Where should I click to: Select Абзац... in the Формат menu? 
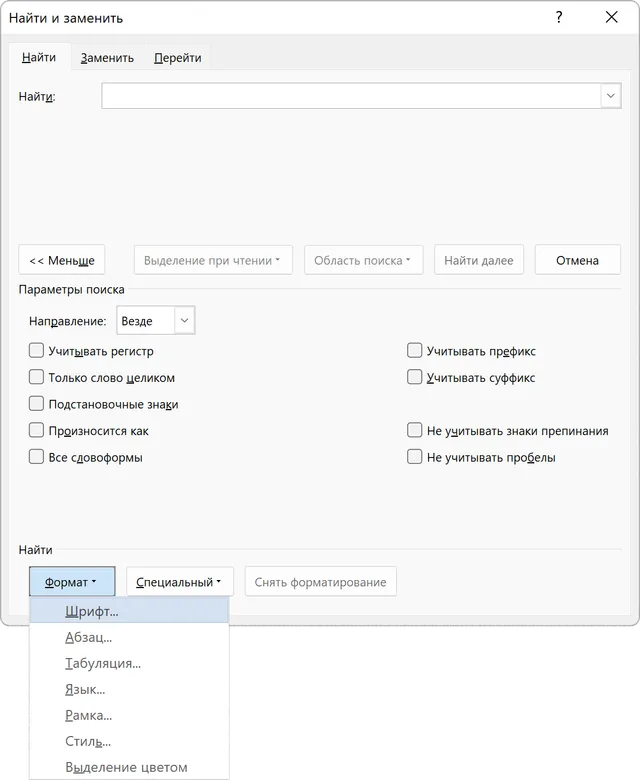(x=129, y=637)
